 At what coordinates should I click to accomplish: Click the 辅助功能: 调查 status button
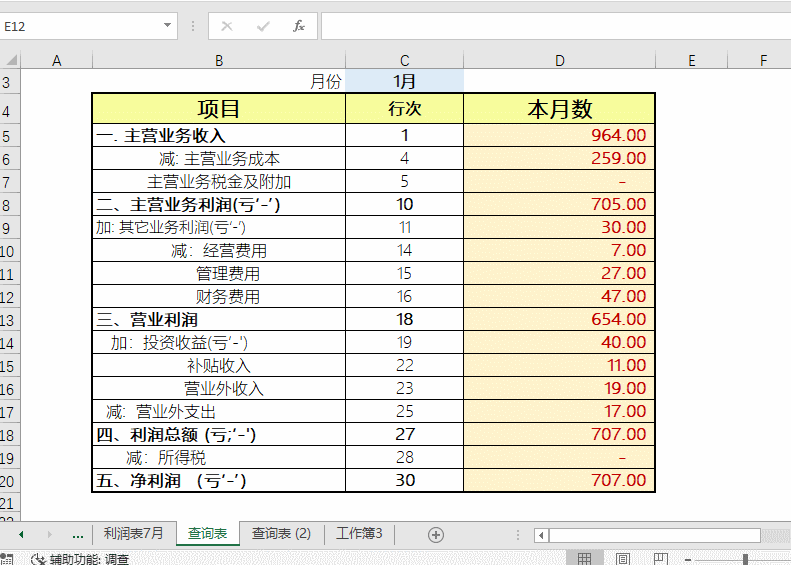[80, 559]
